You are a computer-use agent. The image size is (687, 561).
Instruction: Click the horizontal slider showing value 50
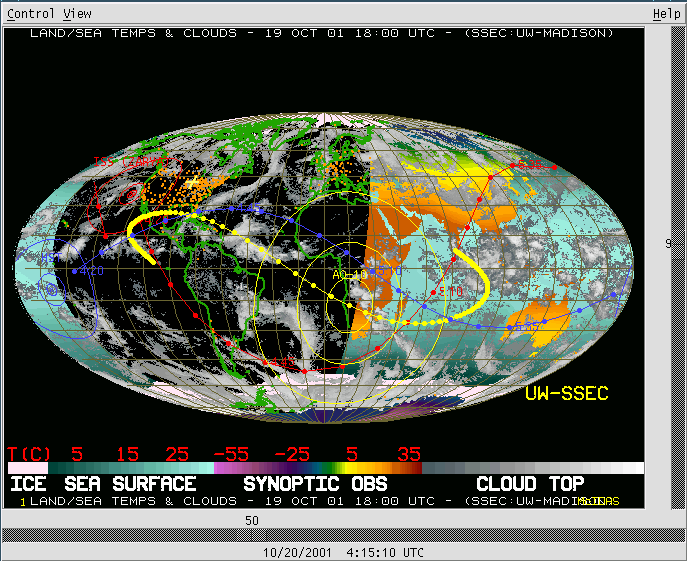[x=252, y=520]
